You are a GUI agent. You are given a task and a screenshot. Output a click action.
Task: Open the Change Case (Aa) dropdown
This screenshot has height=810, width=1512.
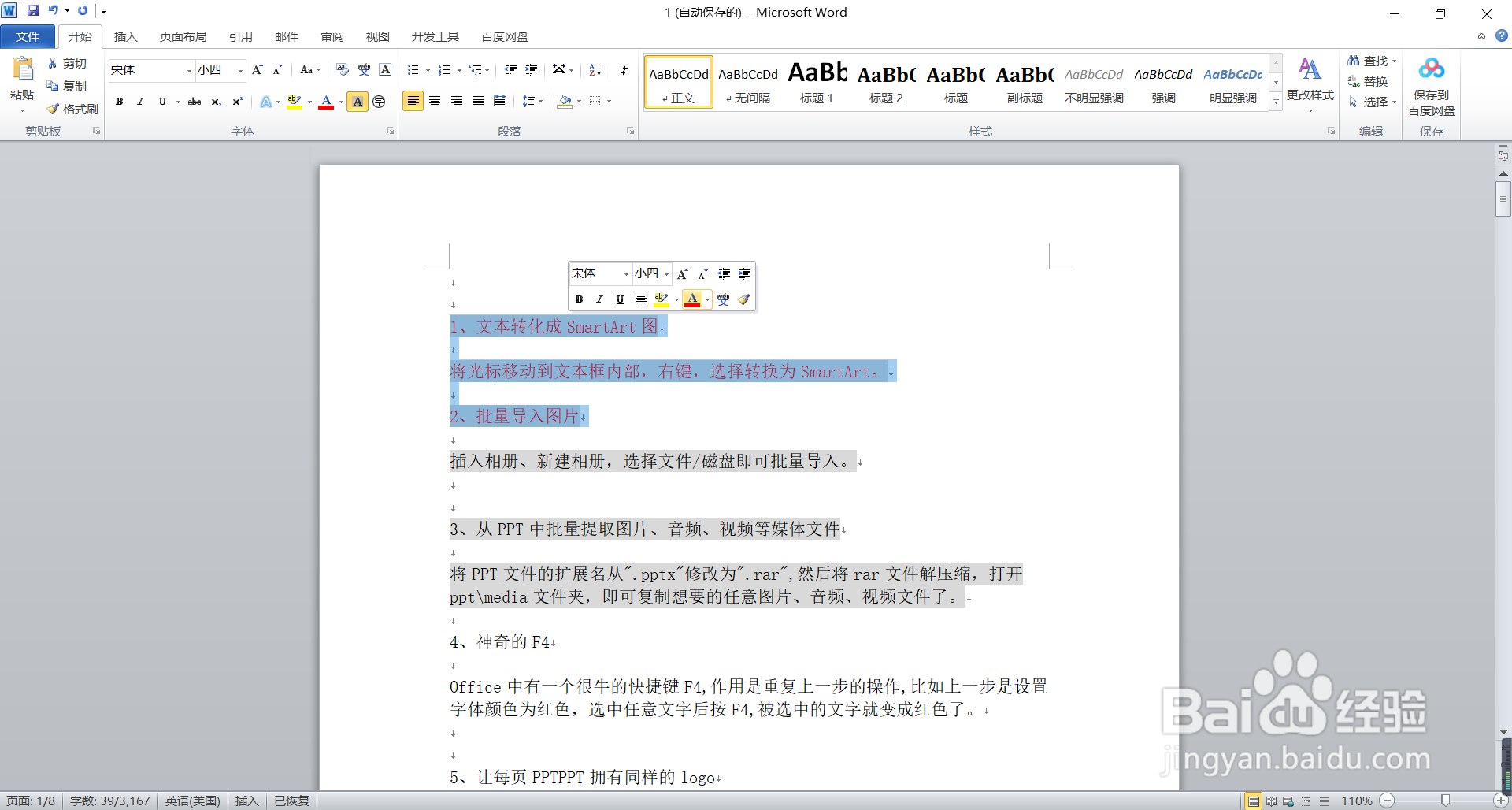pyautogui.click(x=310, y=70)
